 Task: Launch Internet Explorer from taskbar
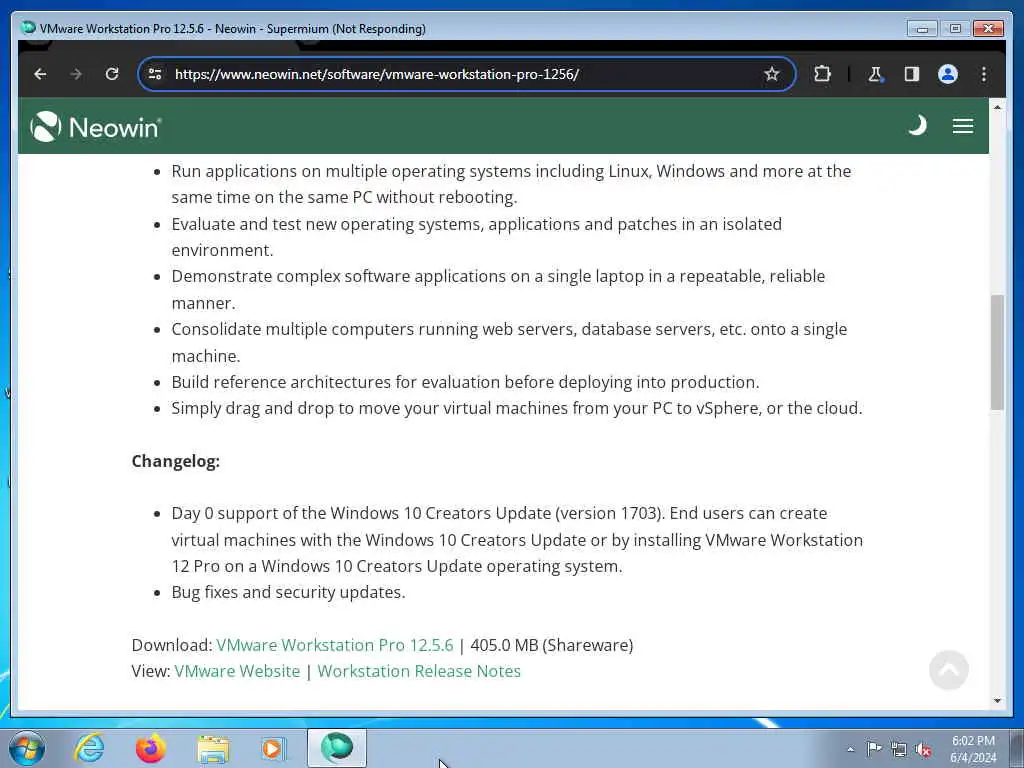point(89,748)
